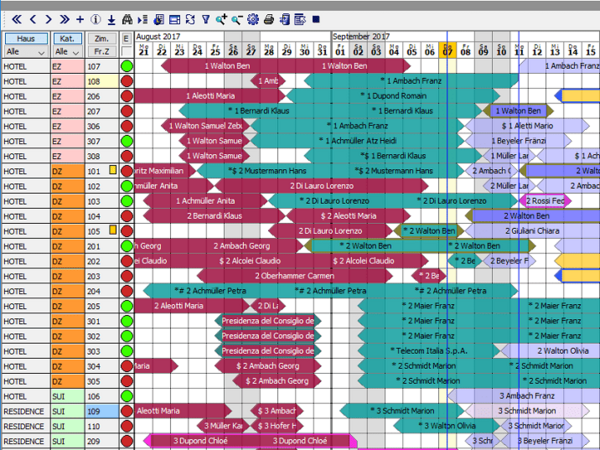Open the Kat. 'Alle' dropdown
600x450 pixels.
tap(66, 51)
